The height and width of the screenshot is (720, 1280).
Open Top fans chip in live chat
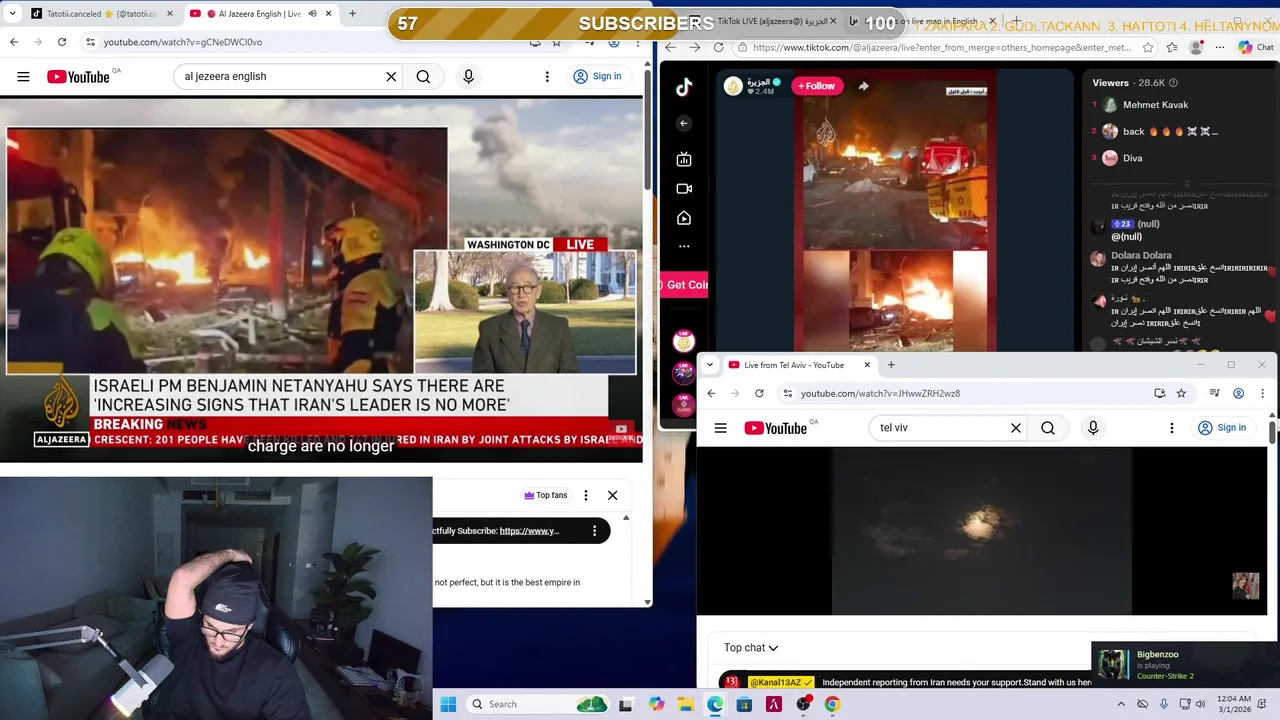pos(545,495)
